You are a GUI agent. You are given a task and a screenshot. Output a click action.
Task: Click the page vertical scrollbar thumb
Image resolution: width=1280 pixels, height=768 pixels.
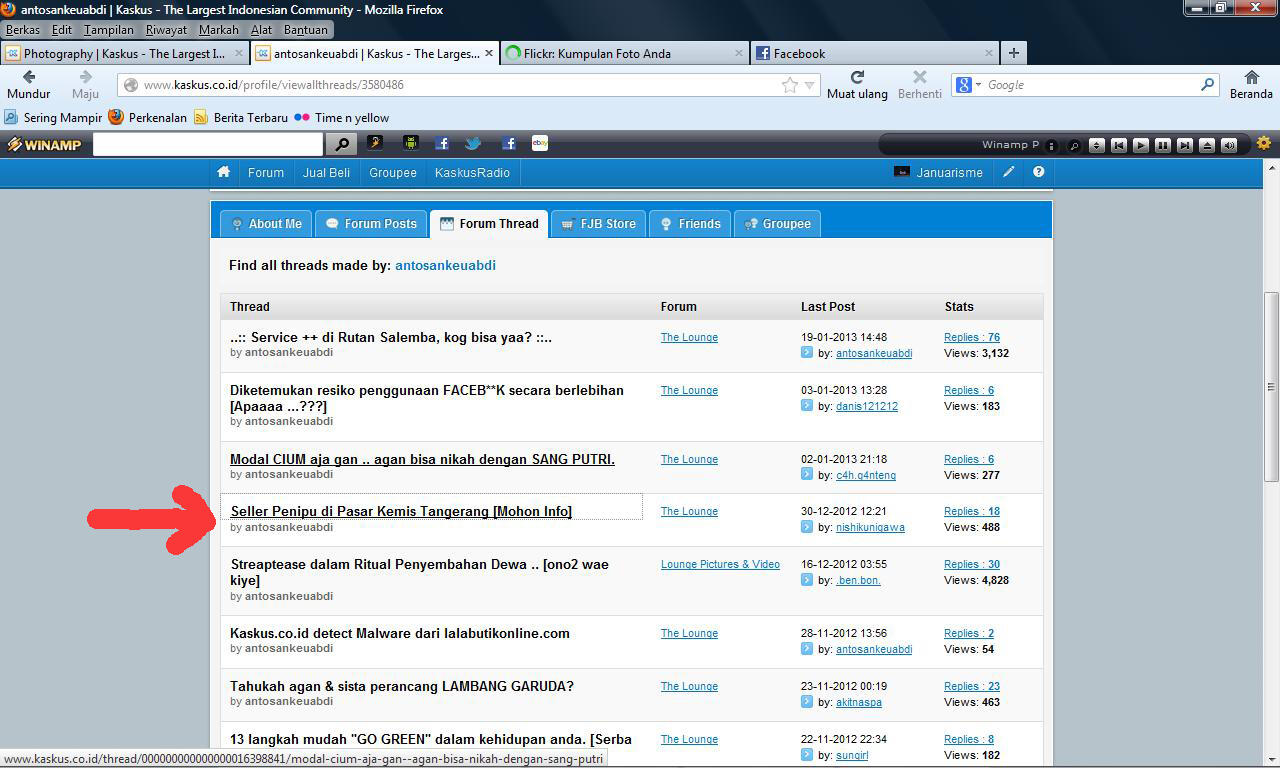point(1271,386)
